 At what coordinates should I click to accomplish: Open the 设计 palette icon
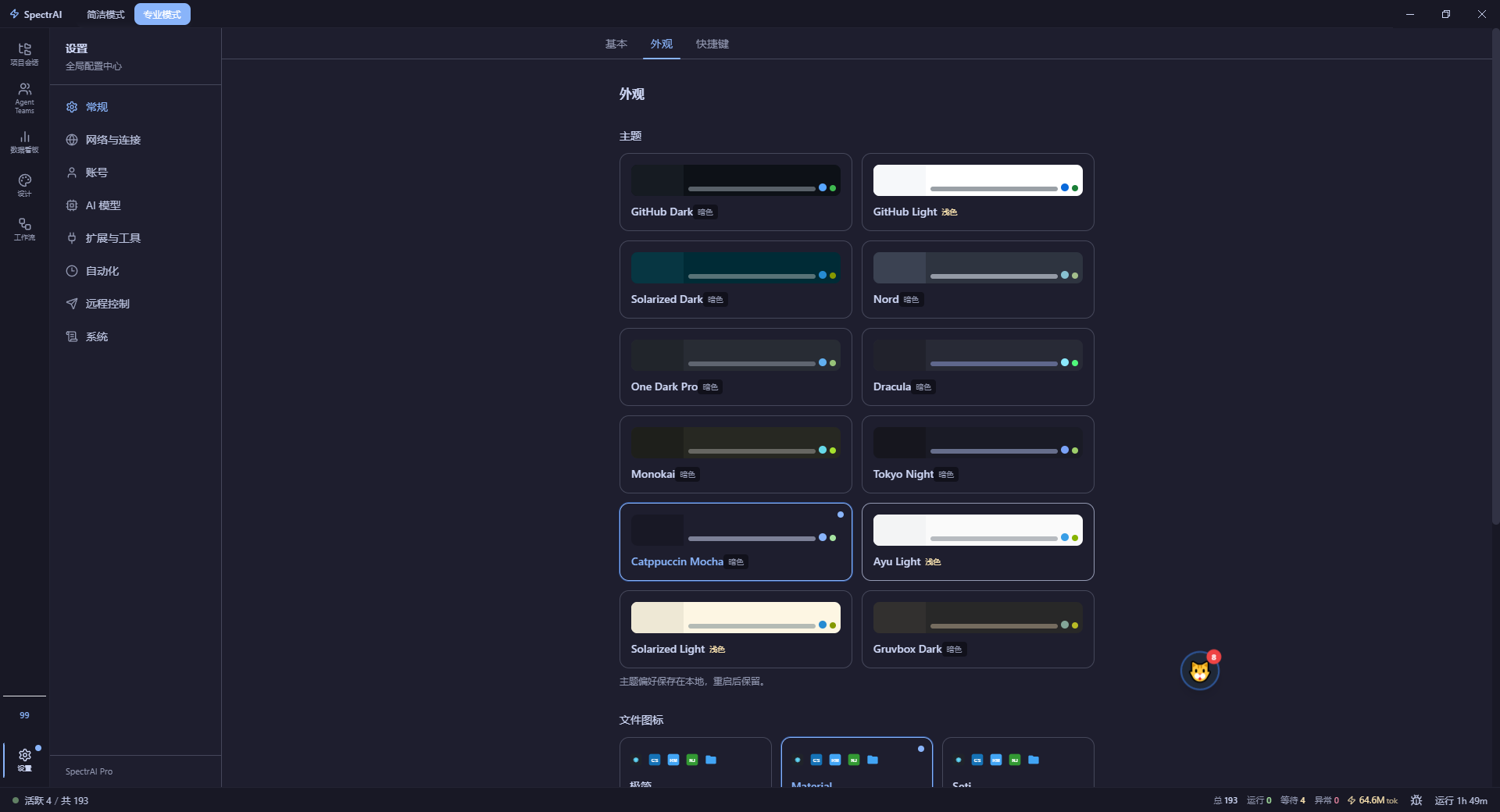(24, 185)
